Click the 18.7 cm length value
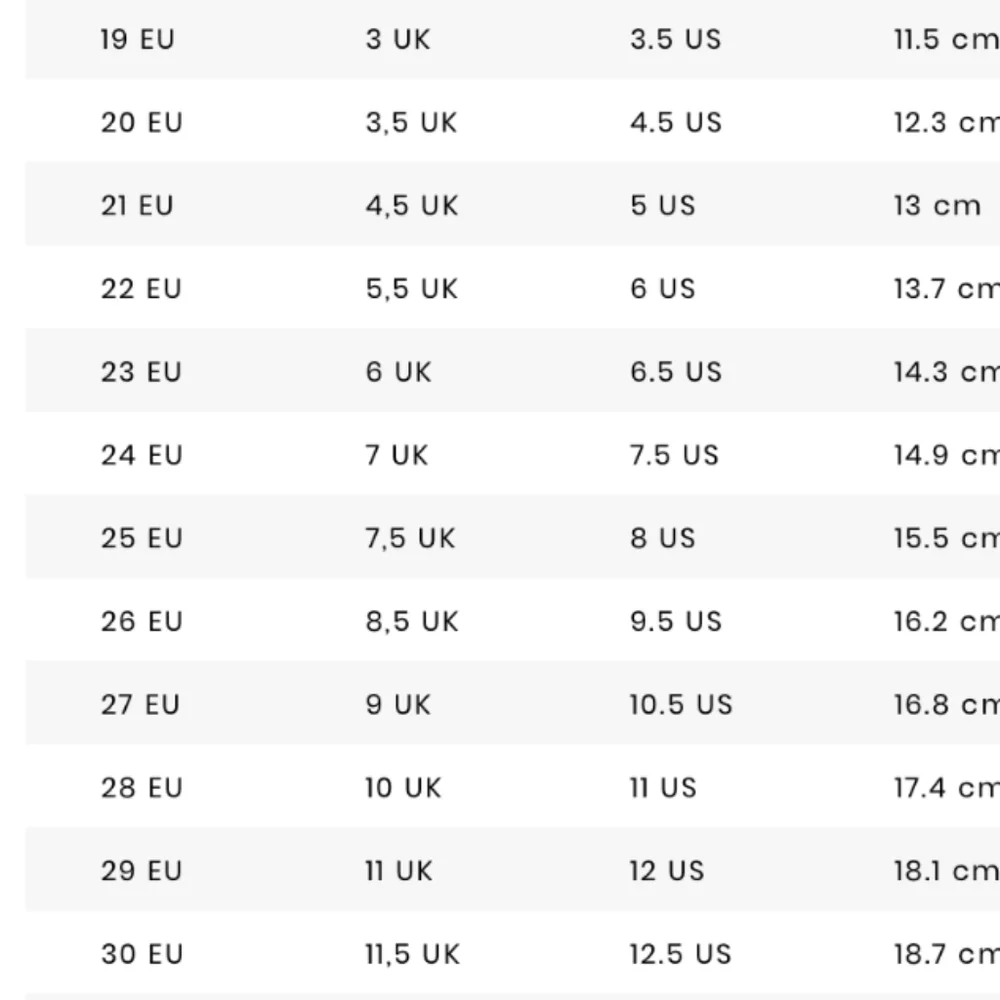 [x=946, y=955]
